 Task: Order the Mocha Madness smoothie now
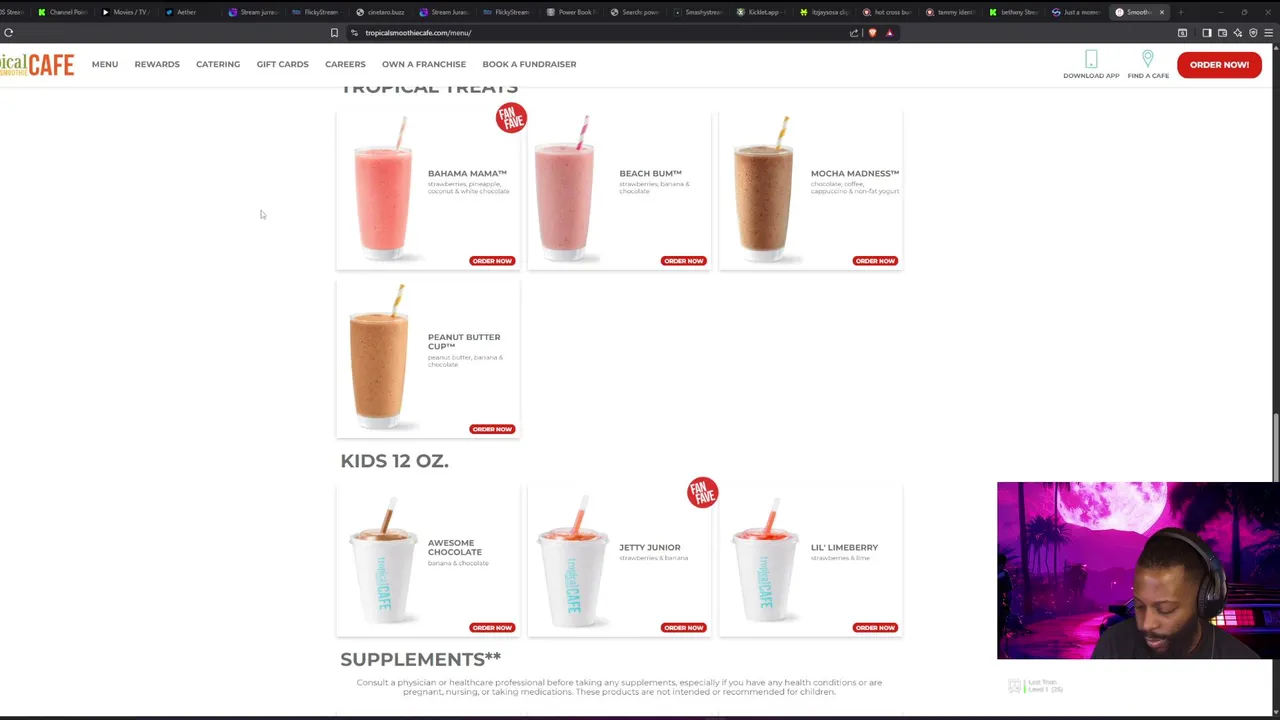point(875,261)
